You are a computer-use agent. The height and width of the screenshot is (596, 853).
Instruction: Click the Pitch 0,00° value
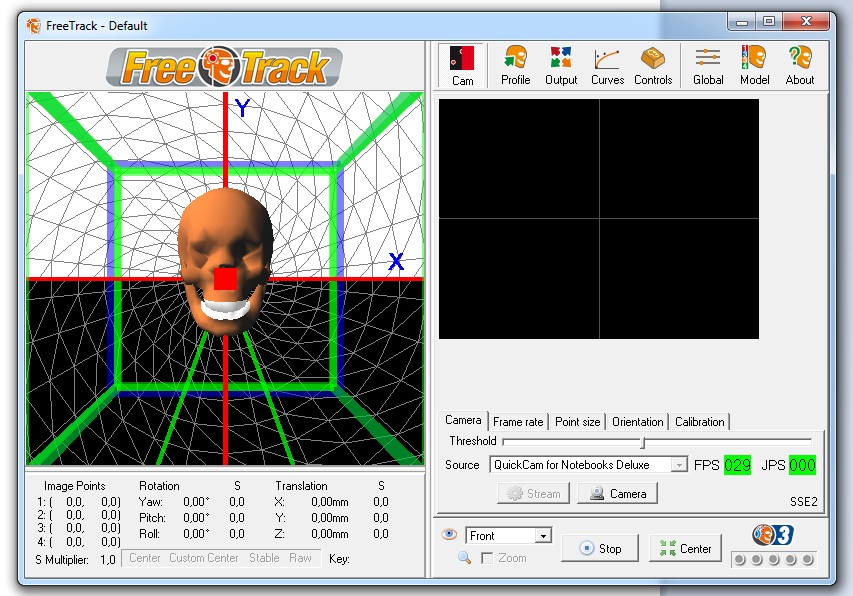point(196,517)
